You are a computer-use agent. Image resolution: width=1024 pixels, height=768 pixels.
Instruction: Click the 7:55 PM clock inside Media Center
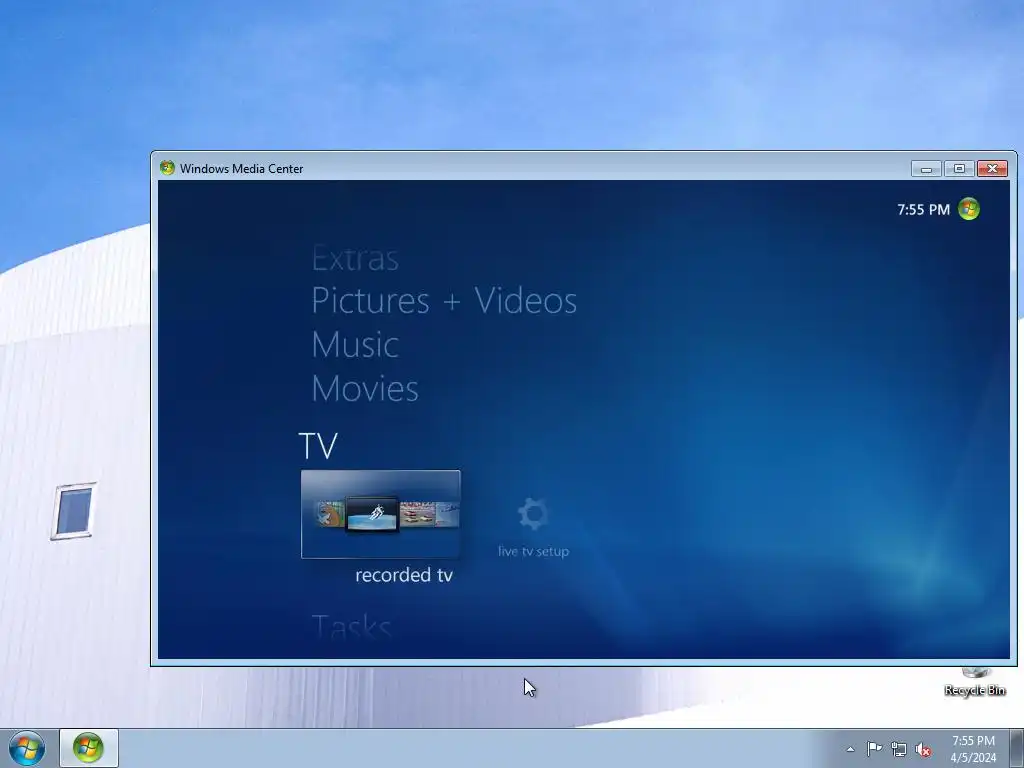click(x=923, y=210)
